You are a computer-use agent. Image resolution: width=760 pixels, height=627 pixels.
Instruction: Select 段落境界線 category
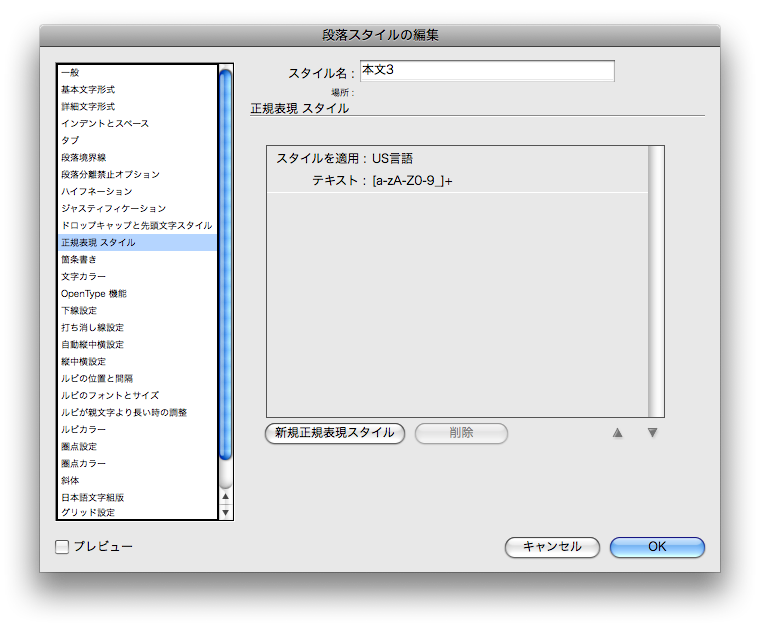(x=138, y=157)
